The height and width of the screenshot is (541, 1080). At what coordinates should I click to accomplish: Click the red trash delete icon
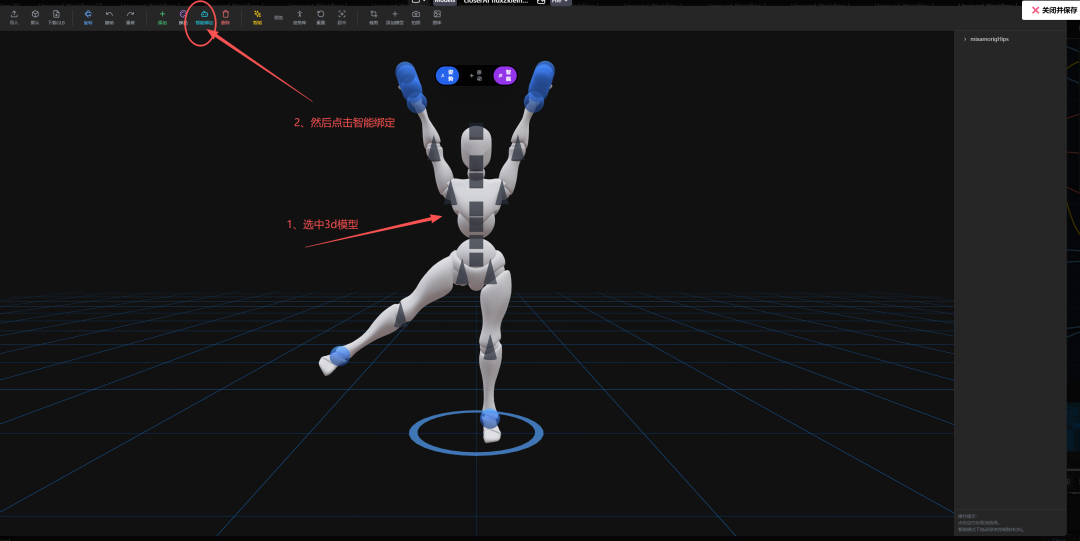tap(225, 15)
